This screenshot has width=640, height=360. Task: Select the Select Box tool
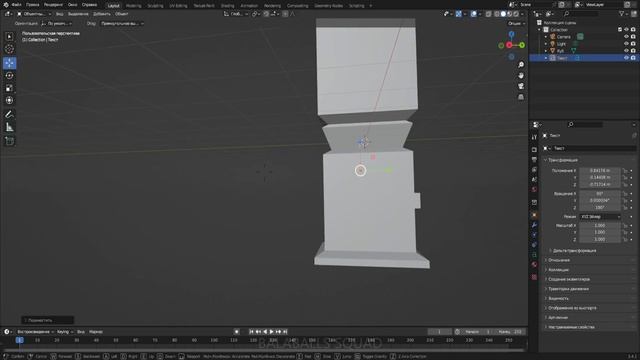(9, 37)
